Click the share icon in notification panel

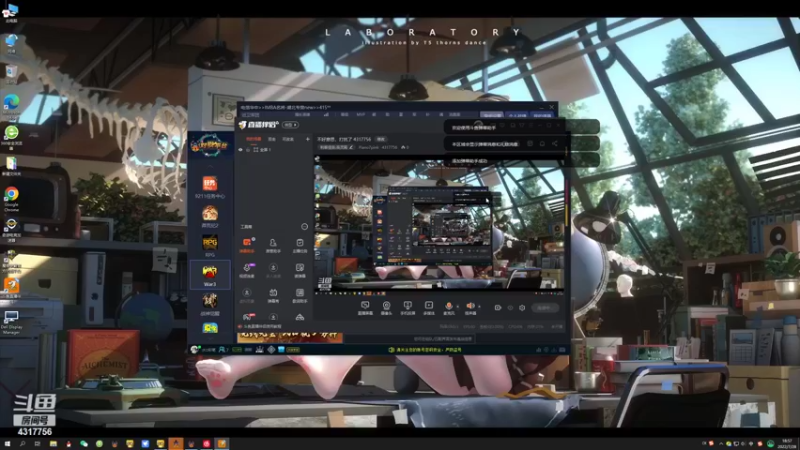(555, 144)
